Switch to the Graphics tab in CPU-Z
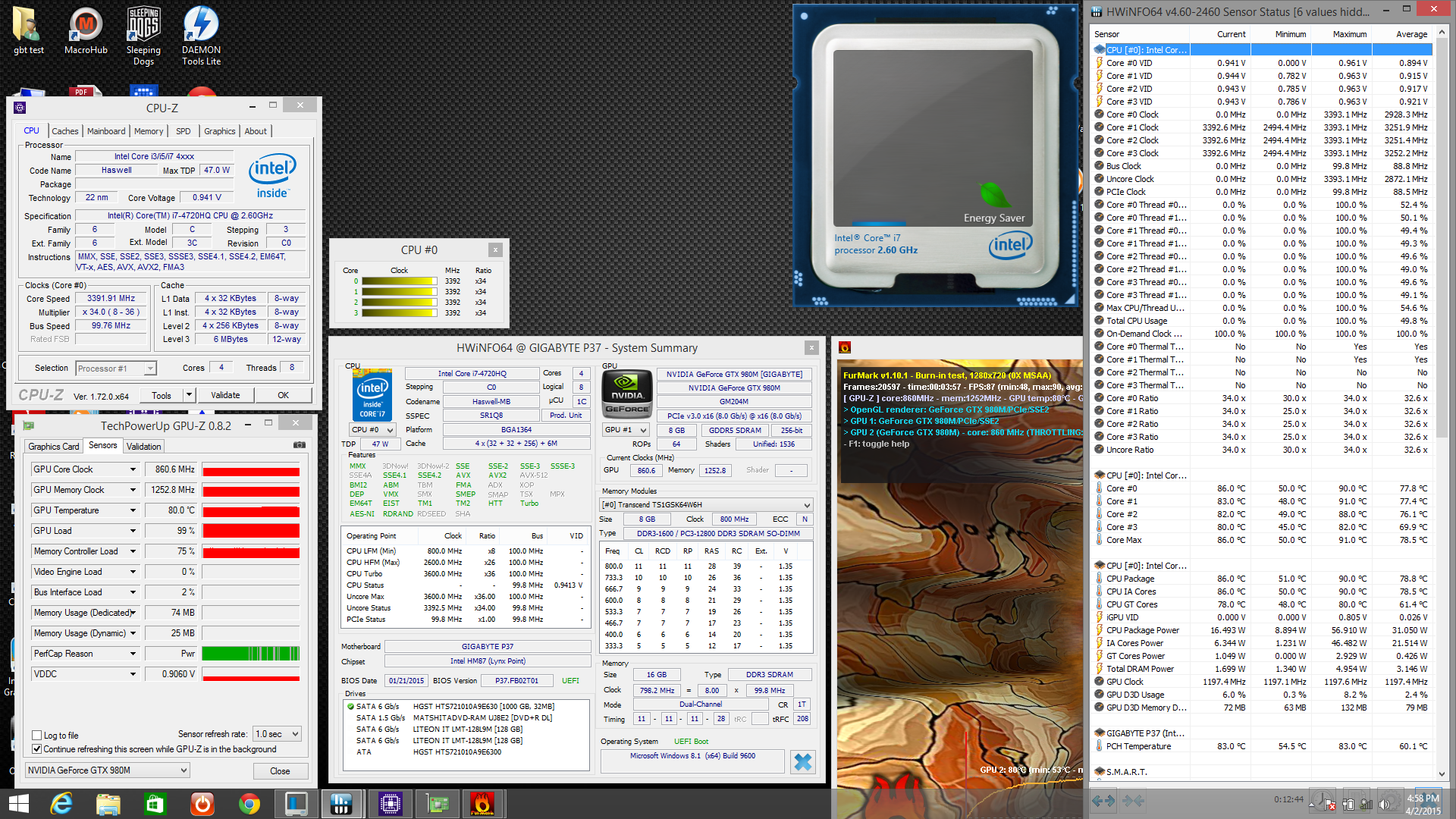This screenshot has height=819, width=1456. tap(220, 131)
